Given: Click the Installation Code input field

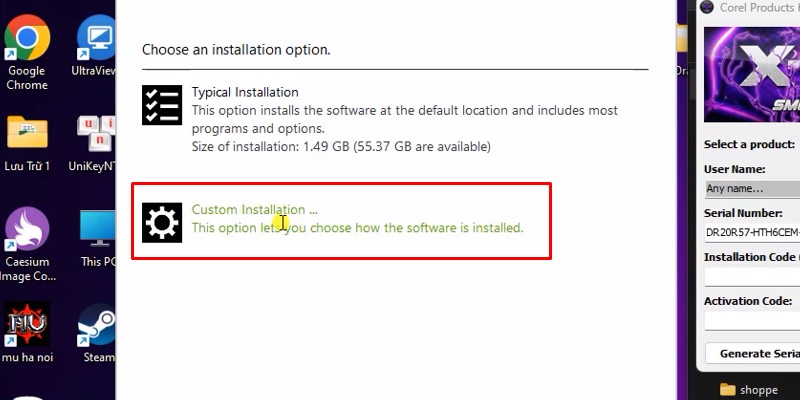Looking at the screenshot, I should click(x=752, y=277).
